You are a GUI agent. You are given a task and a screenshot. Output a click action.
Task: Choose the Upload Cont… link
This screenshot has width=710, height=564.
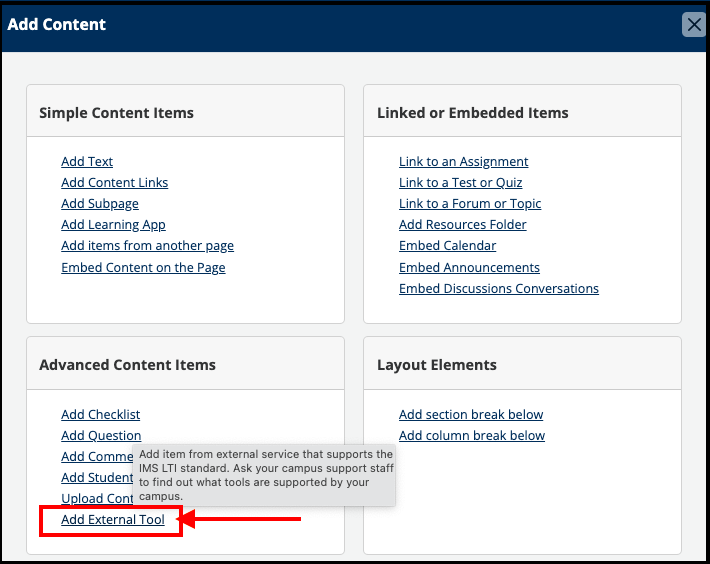[x=97, y=498]
